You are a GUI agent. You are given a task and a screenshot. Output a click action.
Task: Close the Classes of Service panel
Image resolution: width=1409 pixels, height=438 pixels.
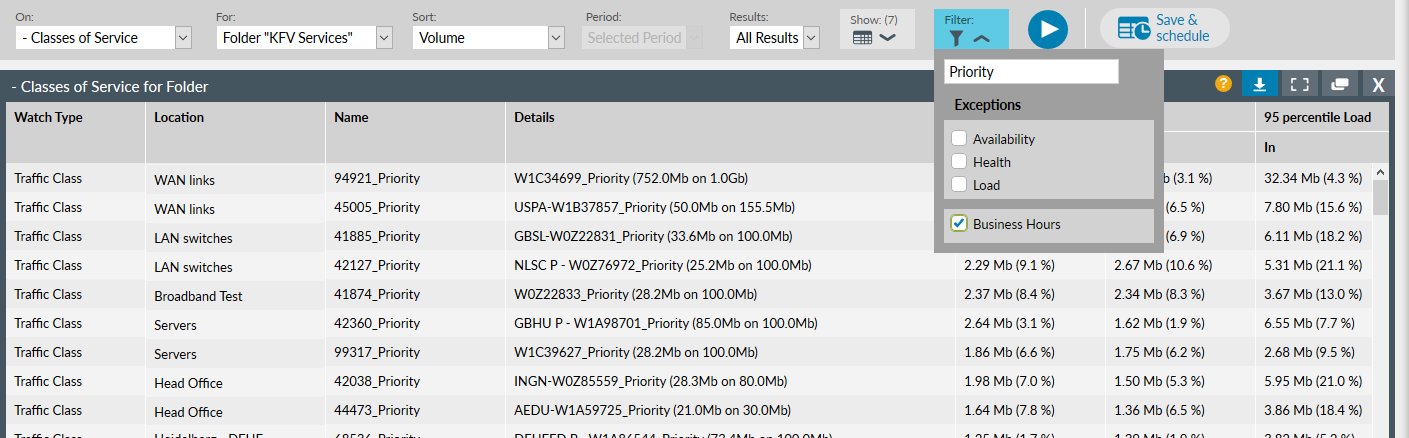click(x=1378, y=85)
